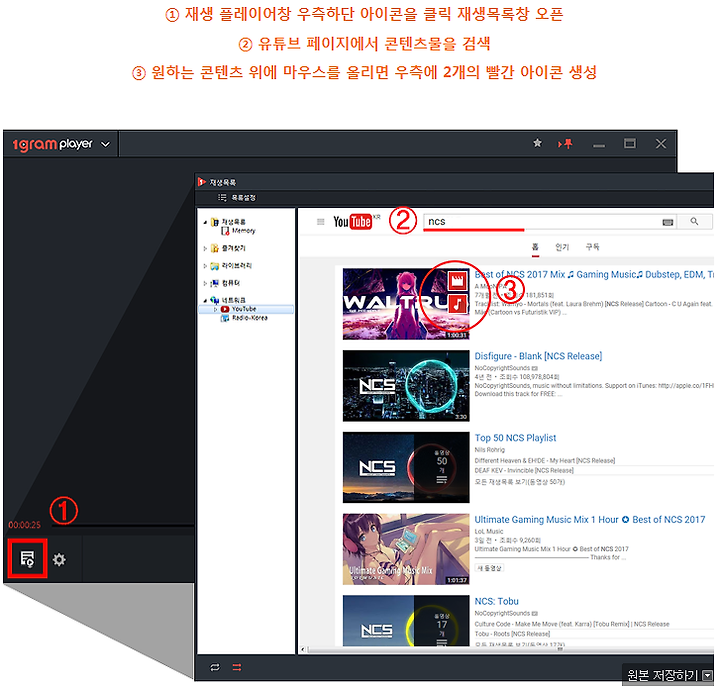Click the red music-note icon on first thumbnail

pyautogui.click(x=457, y=303)
